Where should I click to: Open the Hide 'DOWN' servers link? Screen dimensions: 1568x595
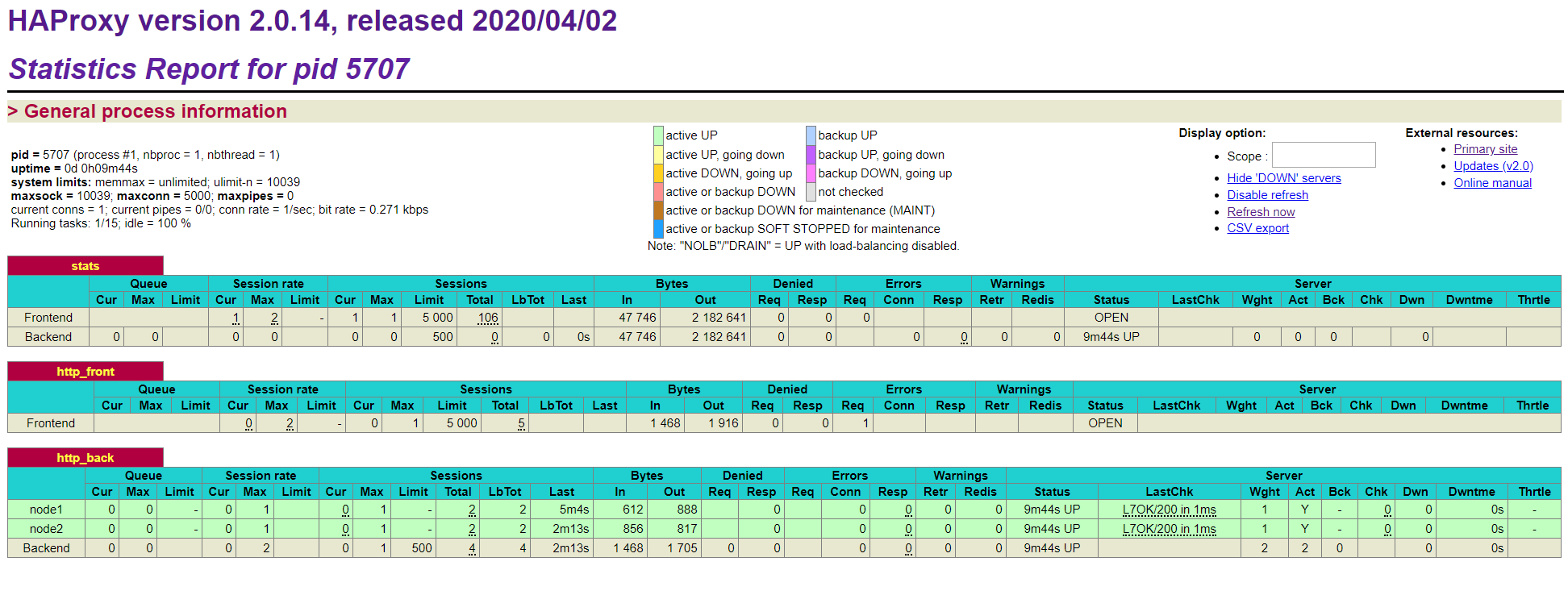(x=1283, y=178)
